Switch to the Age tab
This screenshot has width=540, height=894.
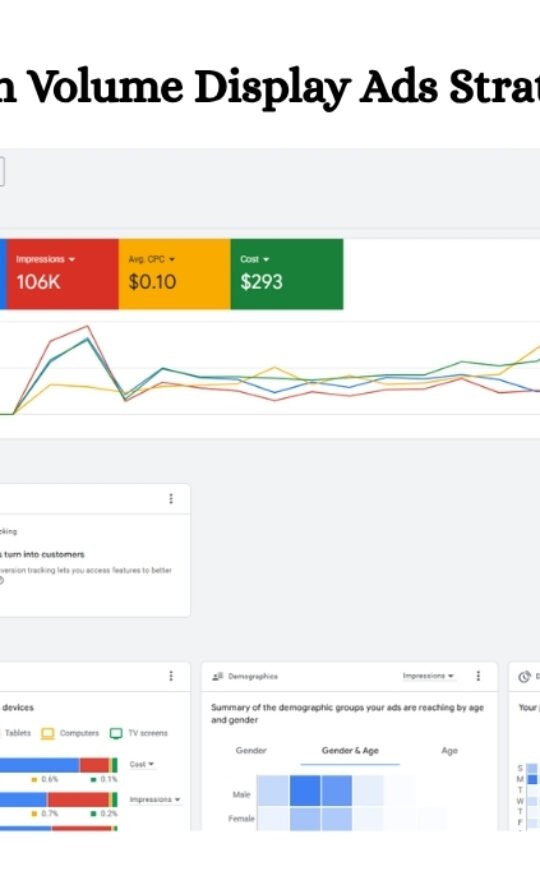(x=449, y=750)
